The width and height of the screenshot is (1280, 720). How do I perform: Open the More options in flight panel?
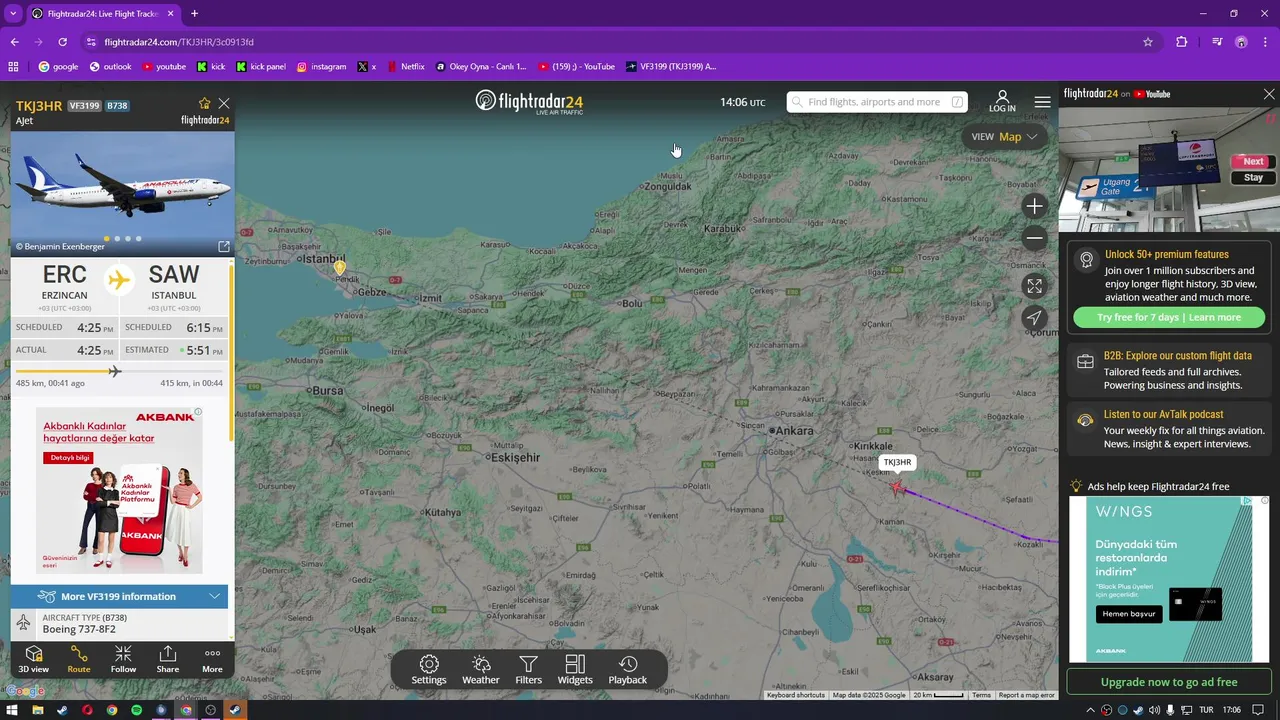coord(212,659)
